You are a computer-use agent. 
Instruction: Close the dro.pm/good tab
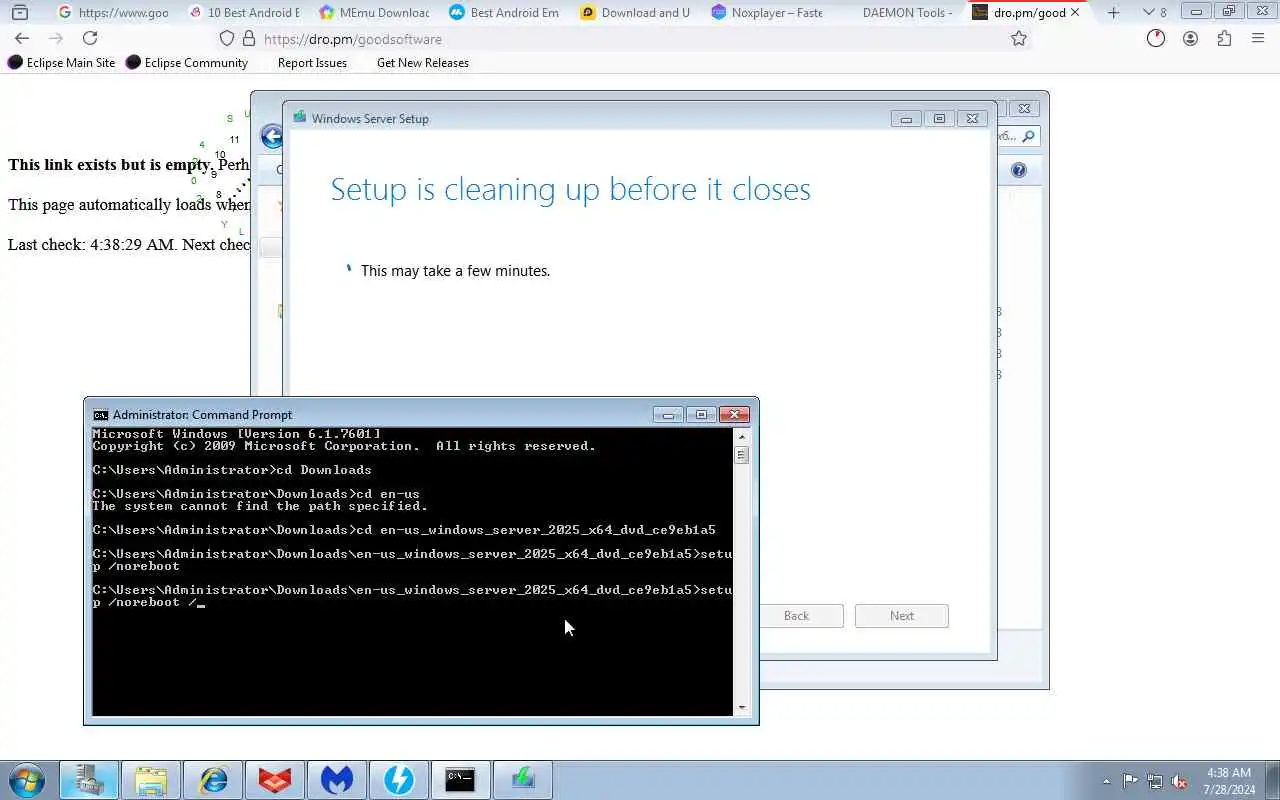(x=1075, y=13)
